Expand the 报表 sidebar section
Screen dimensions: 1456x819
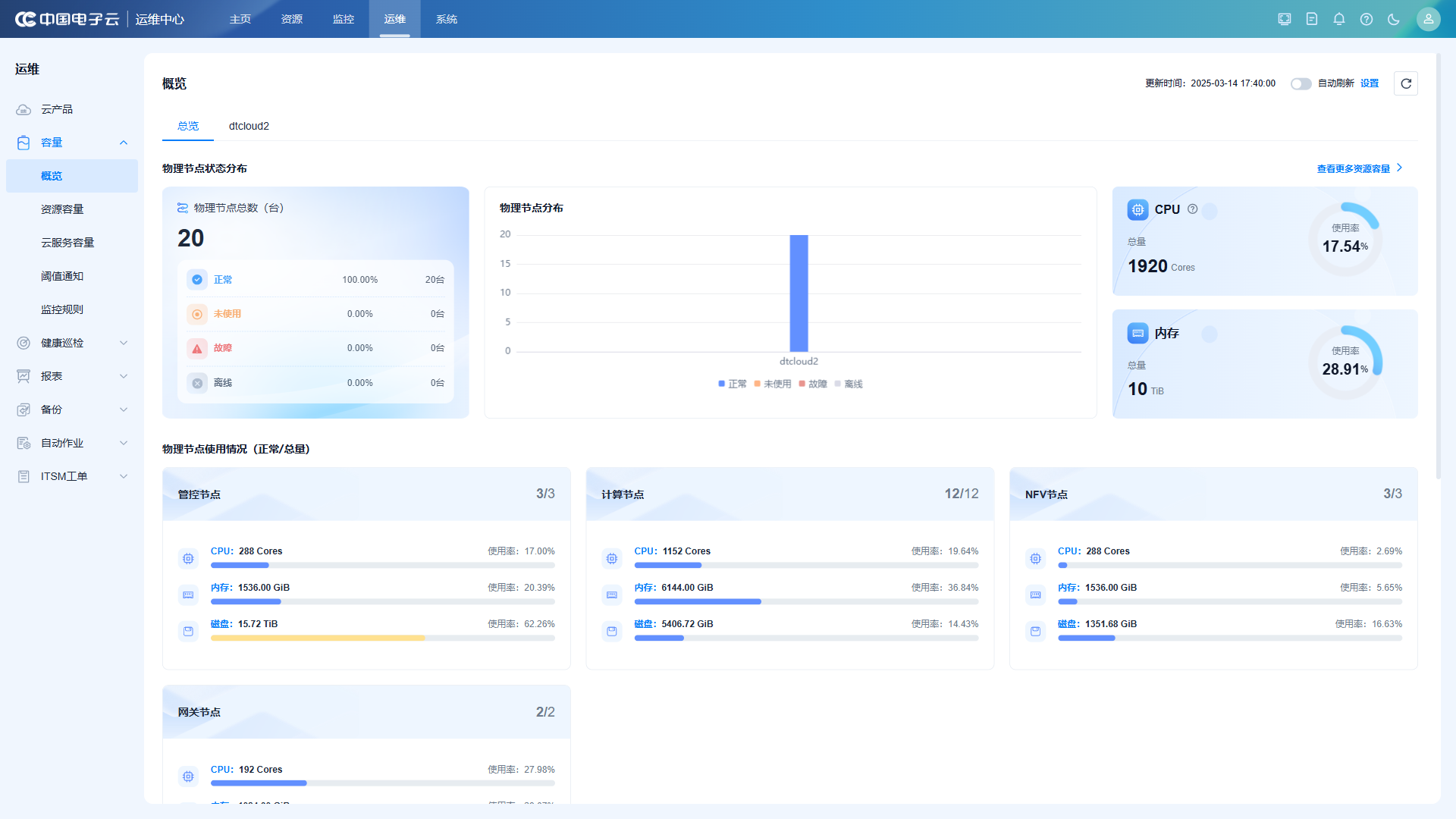tap(124, 376)
